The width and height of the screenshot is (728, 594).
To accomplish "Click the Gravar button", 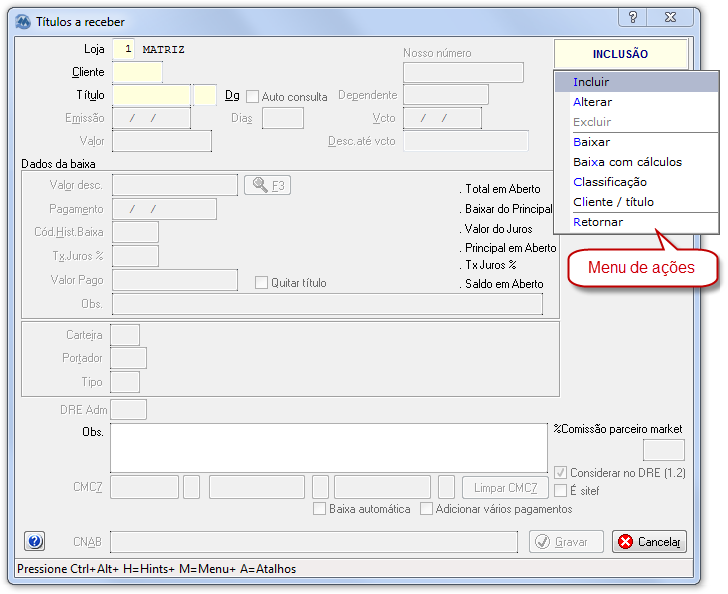I will click(x=566, y=542).
